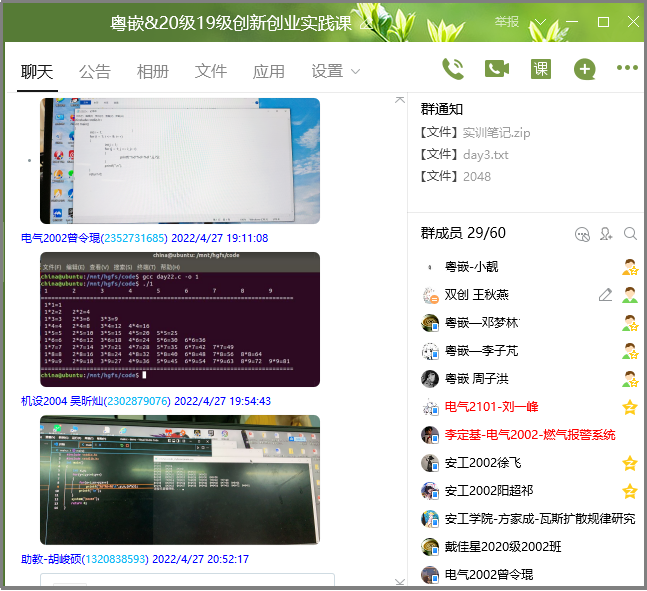Open the multiplication table terminal screenshot

tap(180, 319)
